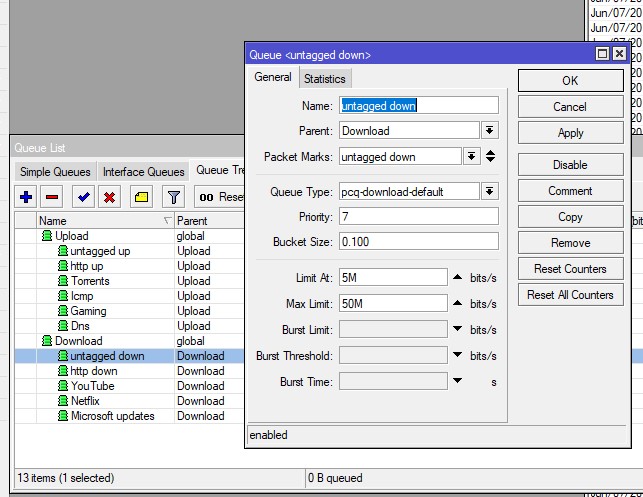Expand the Burst Time field arrow
This screenshot has width=643, height=497.
click(x=458, y=381)
